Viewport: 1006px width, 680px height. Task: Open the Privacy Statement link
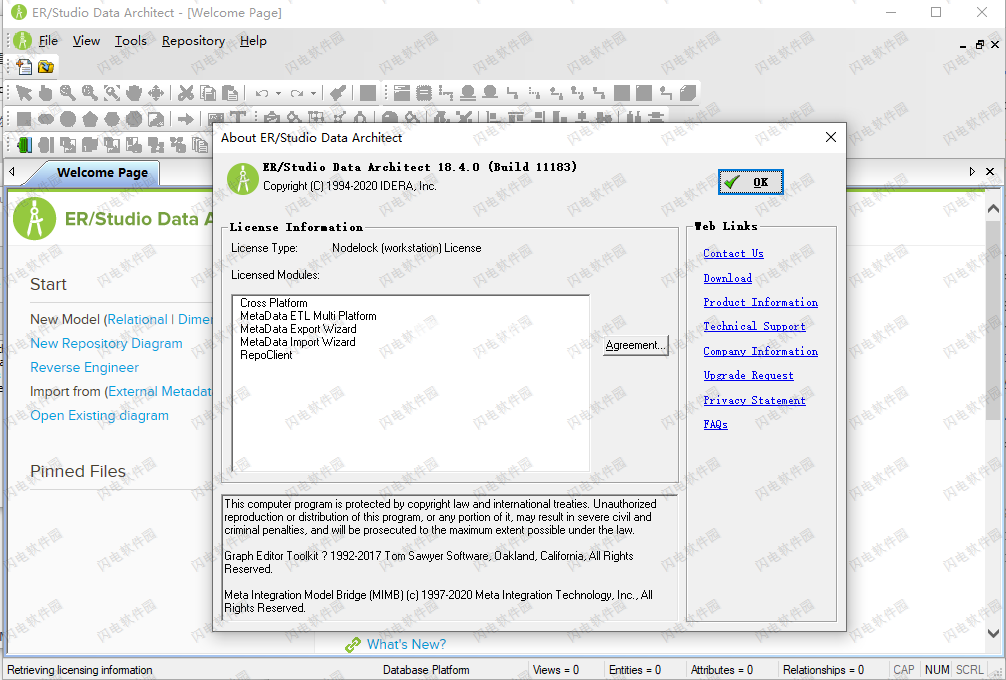tap(754, 400)
